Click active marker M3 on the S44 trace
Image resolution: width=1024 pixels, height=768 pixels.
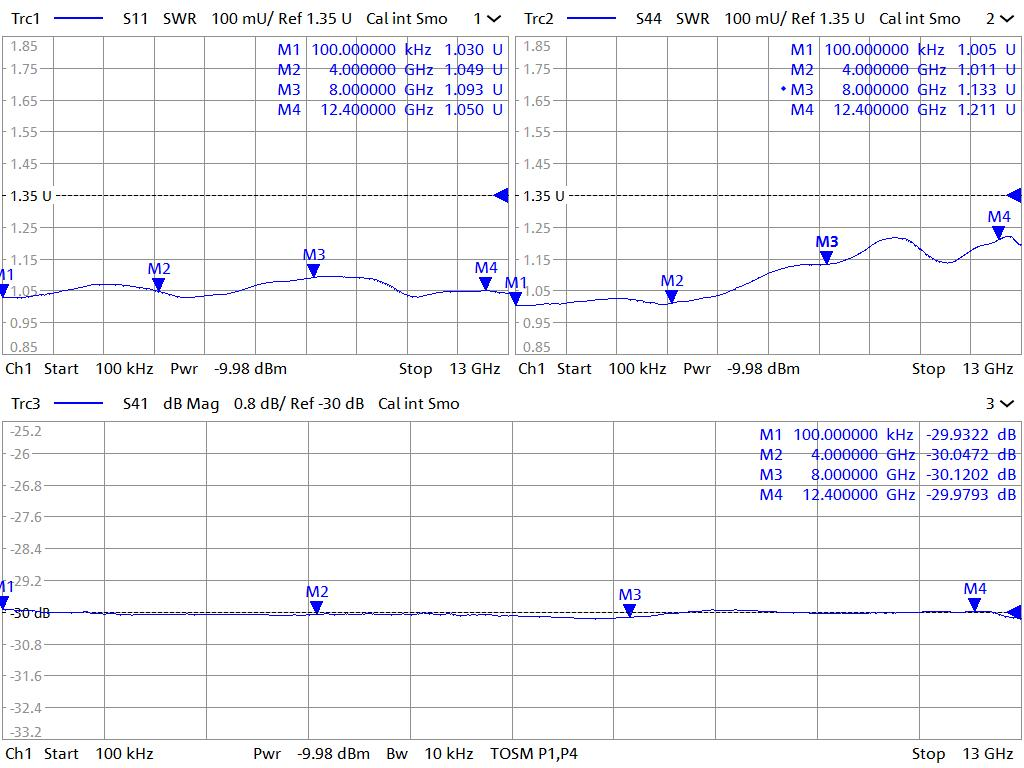(826, 257)
